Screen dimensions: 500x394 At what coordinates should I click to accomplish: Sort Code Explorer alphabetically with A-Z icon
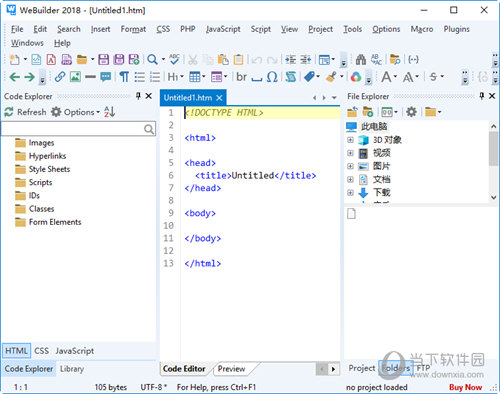(x=109, y=112)
